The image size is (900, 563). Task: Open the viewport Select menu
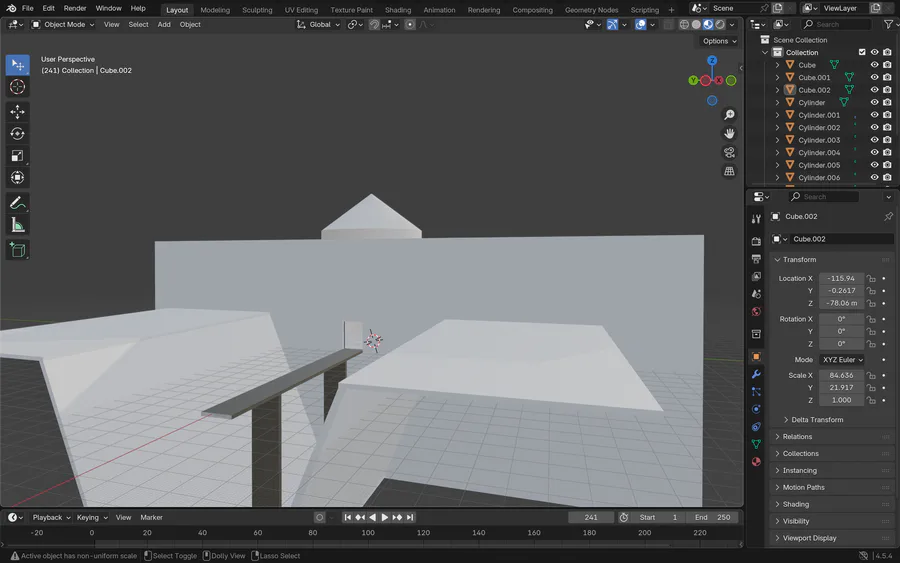click(x=138, y=25)
